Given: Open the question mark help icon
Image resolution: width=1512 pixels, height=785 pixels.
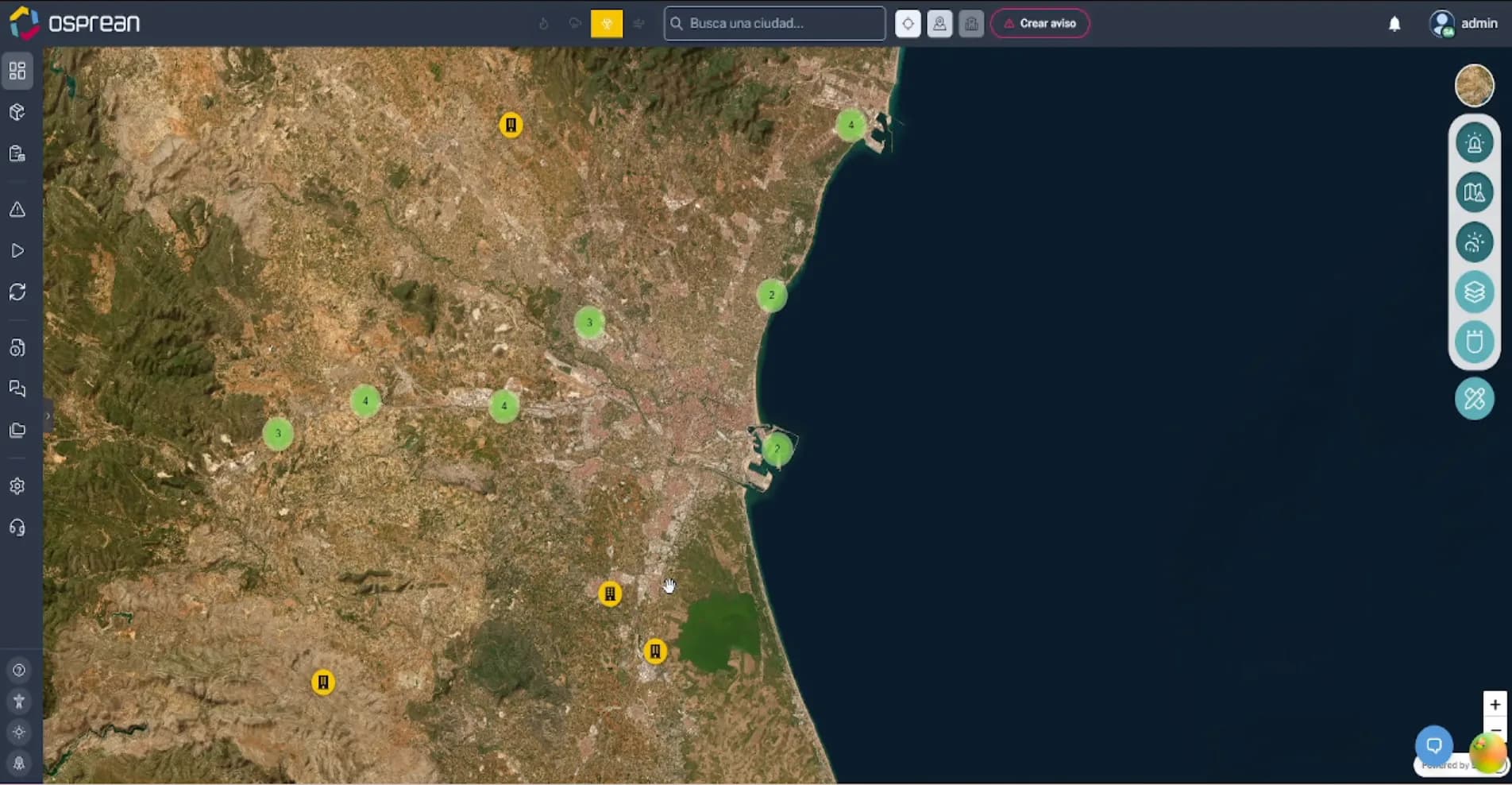Looking at the screenshot, I should pyautogui.click(x=19, y=670).
